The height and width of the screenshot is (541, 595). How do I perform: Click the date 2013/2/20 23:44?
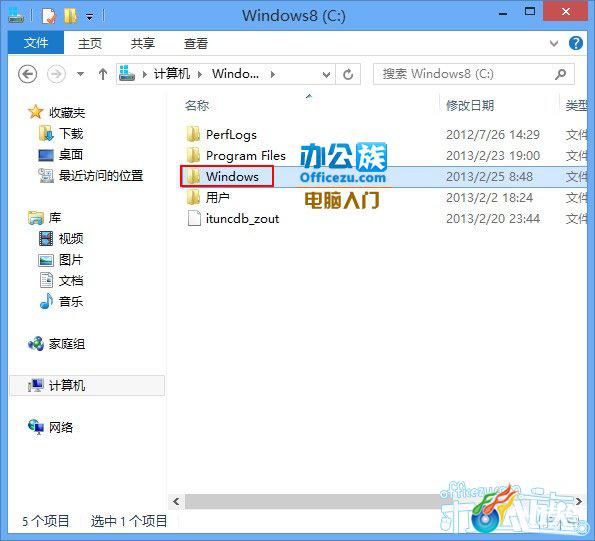pos(493,219)
